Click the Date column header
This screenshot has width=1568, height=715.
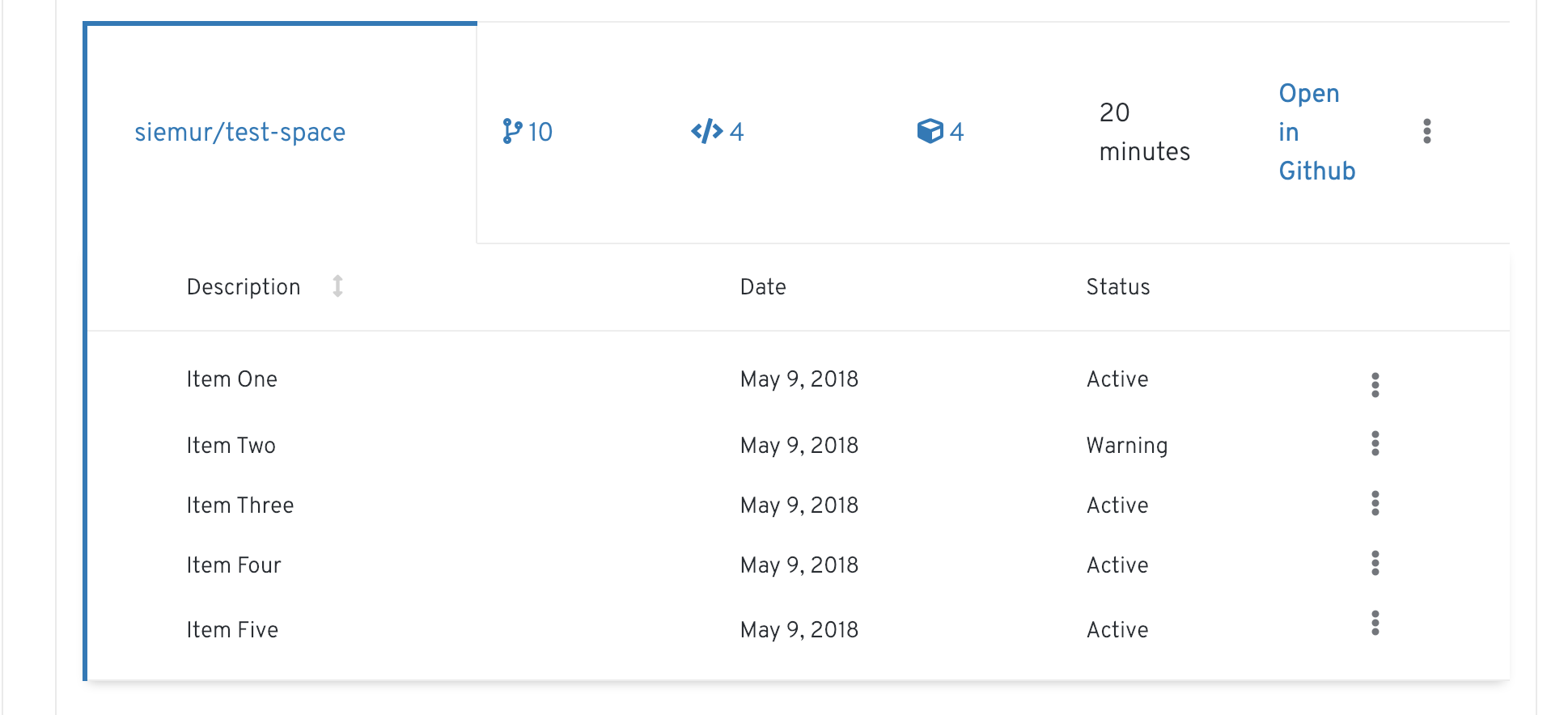pyautogui.click(x=763, y=287)
